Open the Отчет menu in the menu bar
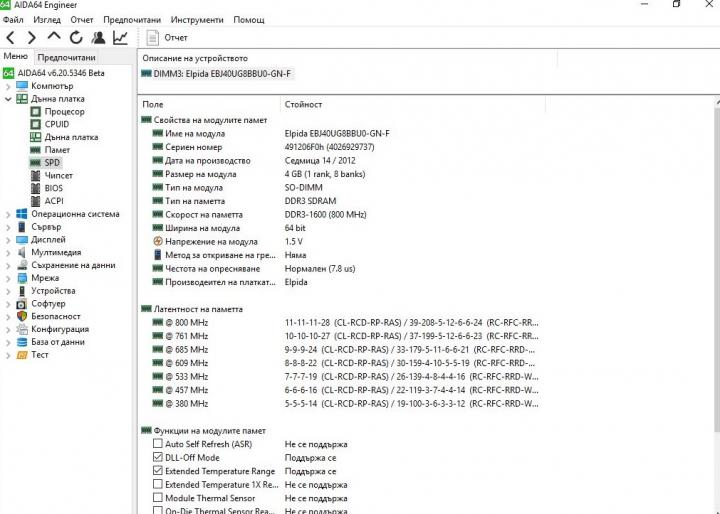Image resolution: width=720 pixels, height=514 pixels. pyautogui.click(x=82, y=20)
